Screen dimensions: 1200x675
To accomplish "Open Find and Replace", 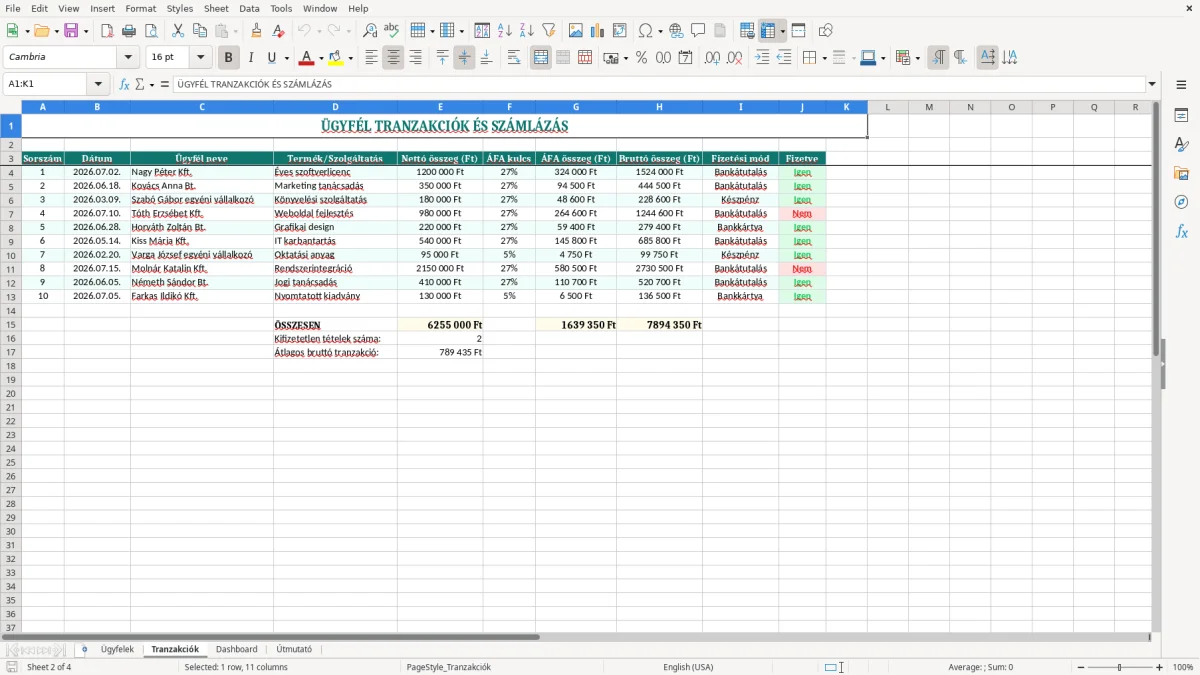I will click(370, 31).
